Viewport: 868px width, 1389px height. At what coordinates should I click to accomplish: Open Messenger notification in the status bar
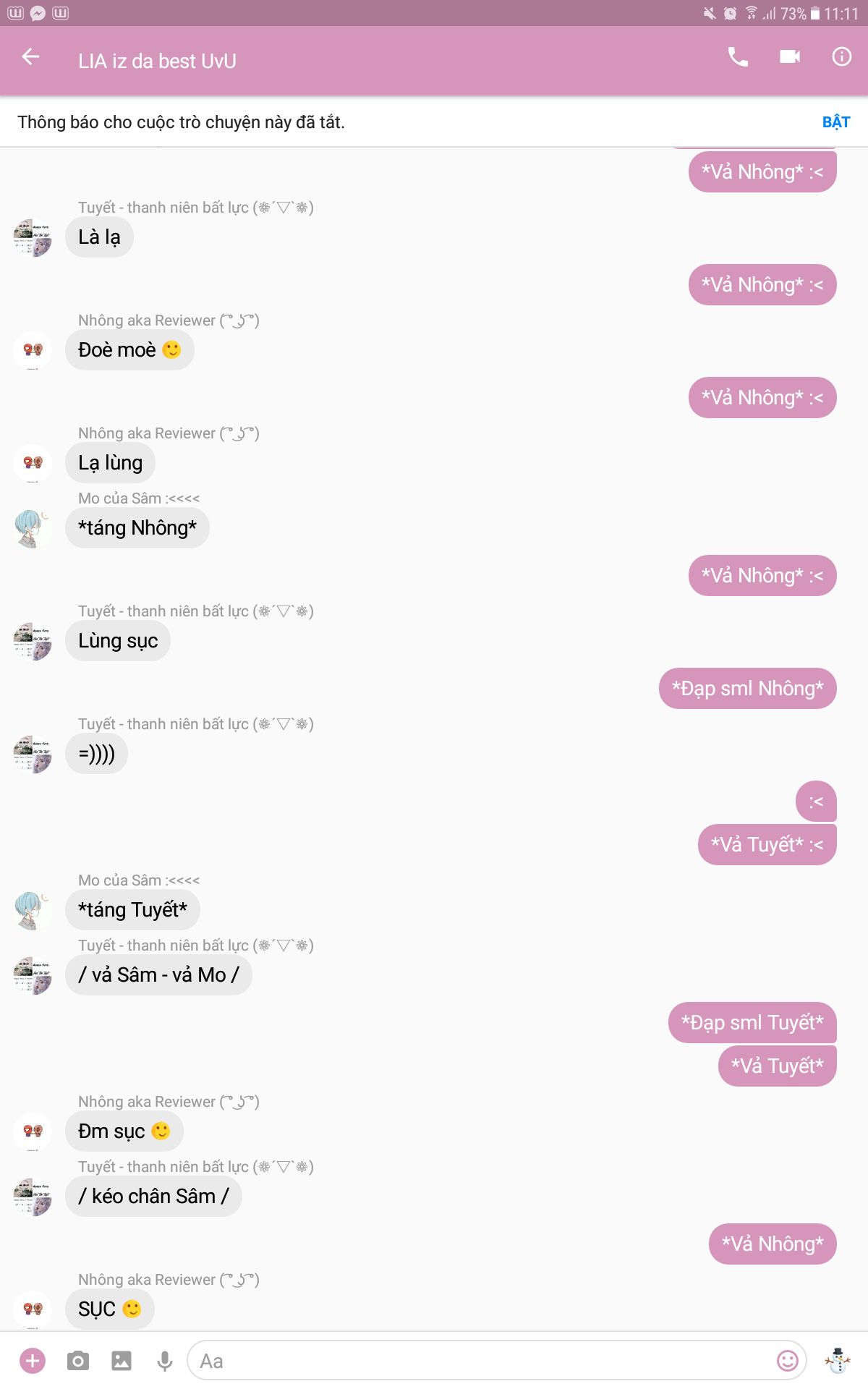[x=38, y=13]
